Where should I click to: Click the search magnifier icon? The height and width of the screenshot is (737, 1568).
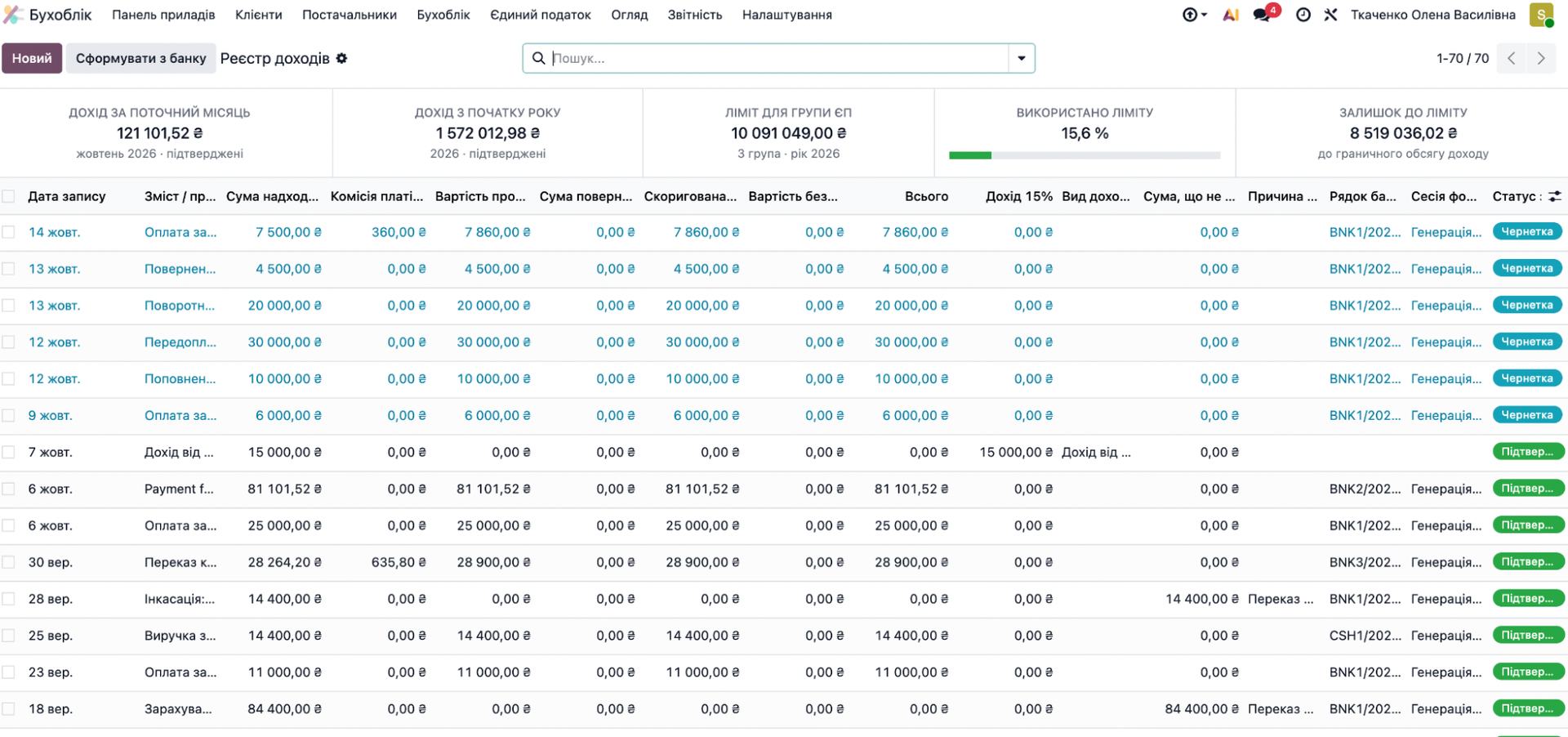[x=538, y=58]
